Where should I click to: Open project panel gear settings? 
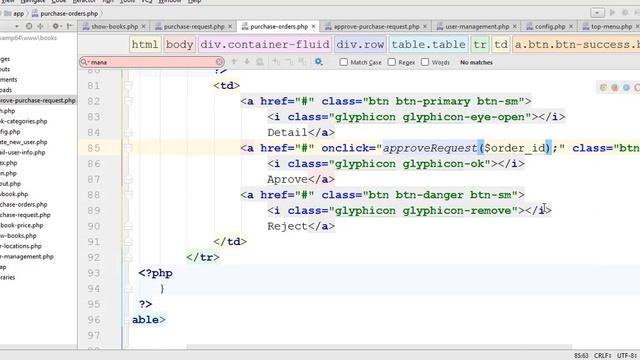(56, 26)
